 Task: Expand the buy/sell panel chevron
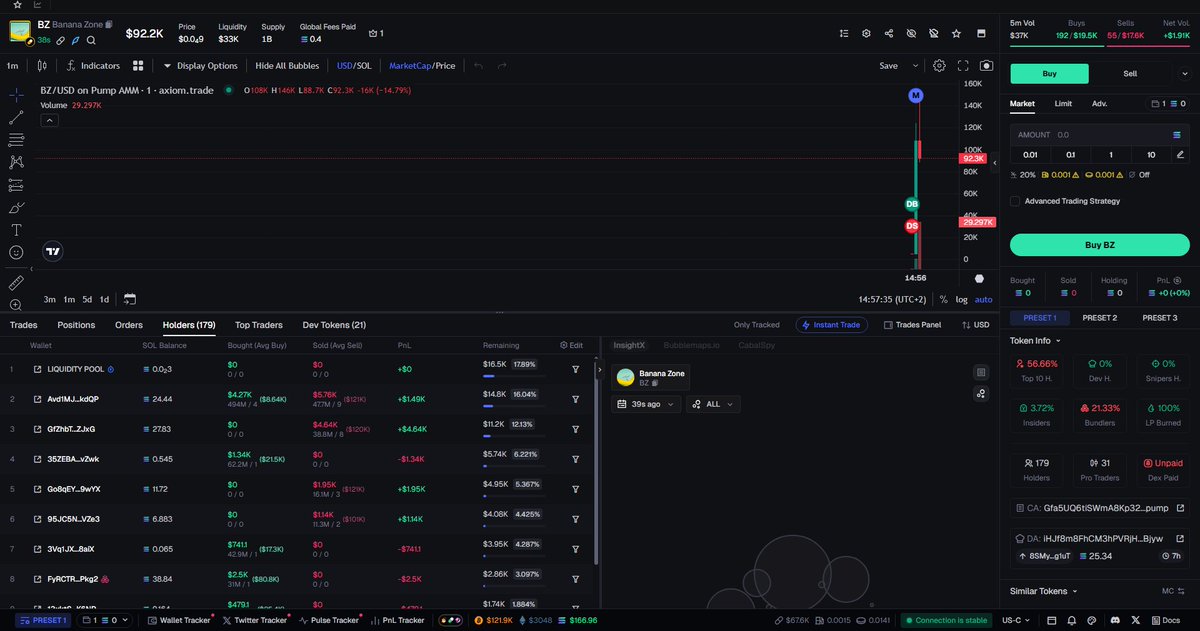coord(1183,74)
